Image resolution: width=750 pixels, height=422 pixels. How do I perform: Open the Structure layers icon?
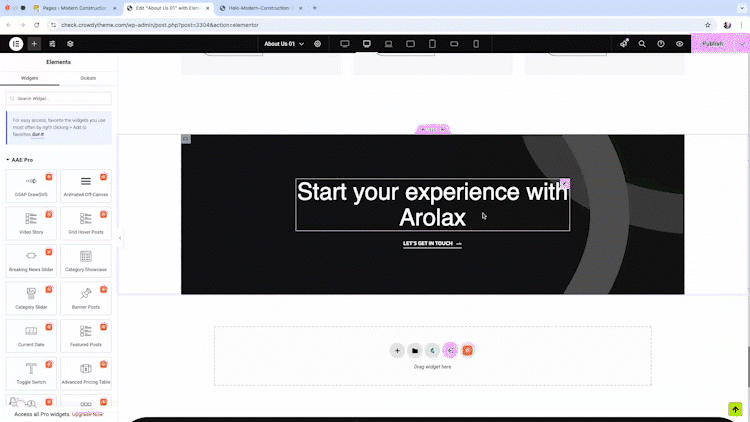click(x=70, y=44)
